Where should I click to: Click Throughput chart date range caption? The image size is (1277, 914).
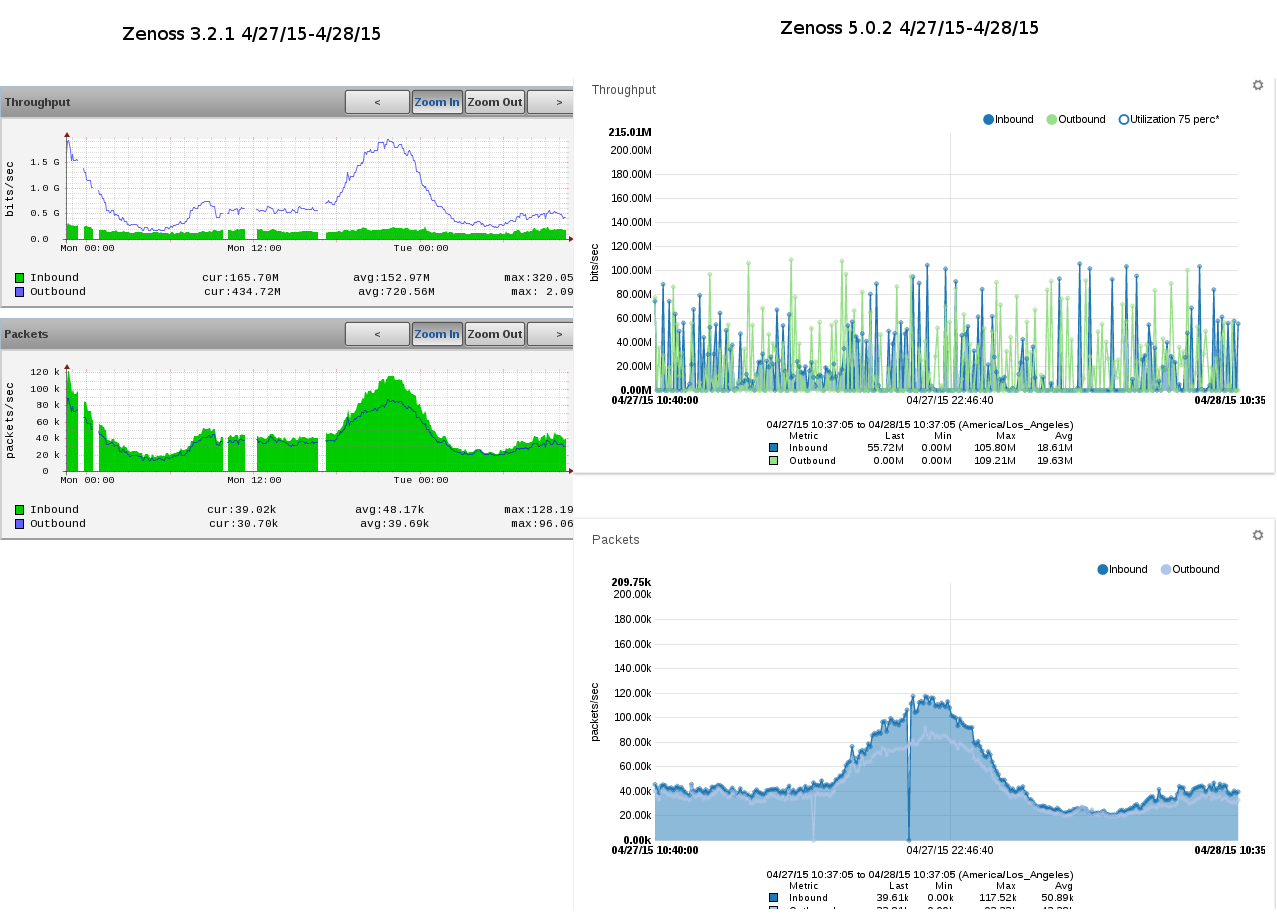point(920,424)
